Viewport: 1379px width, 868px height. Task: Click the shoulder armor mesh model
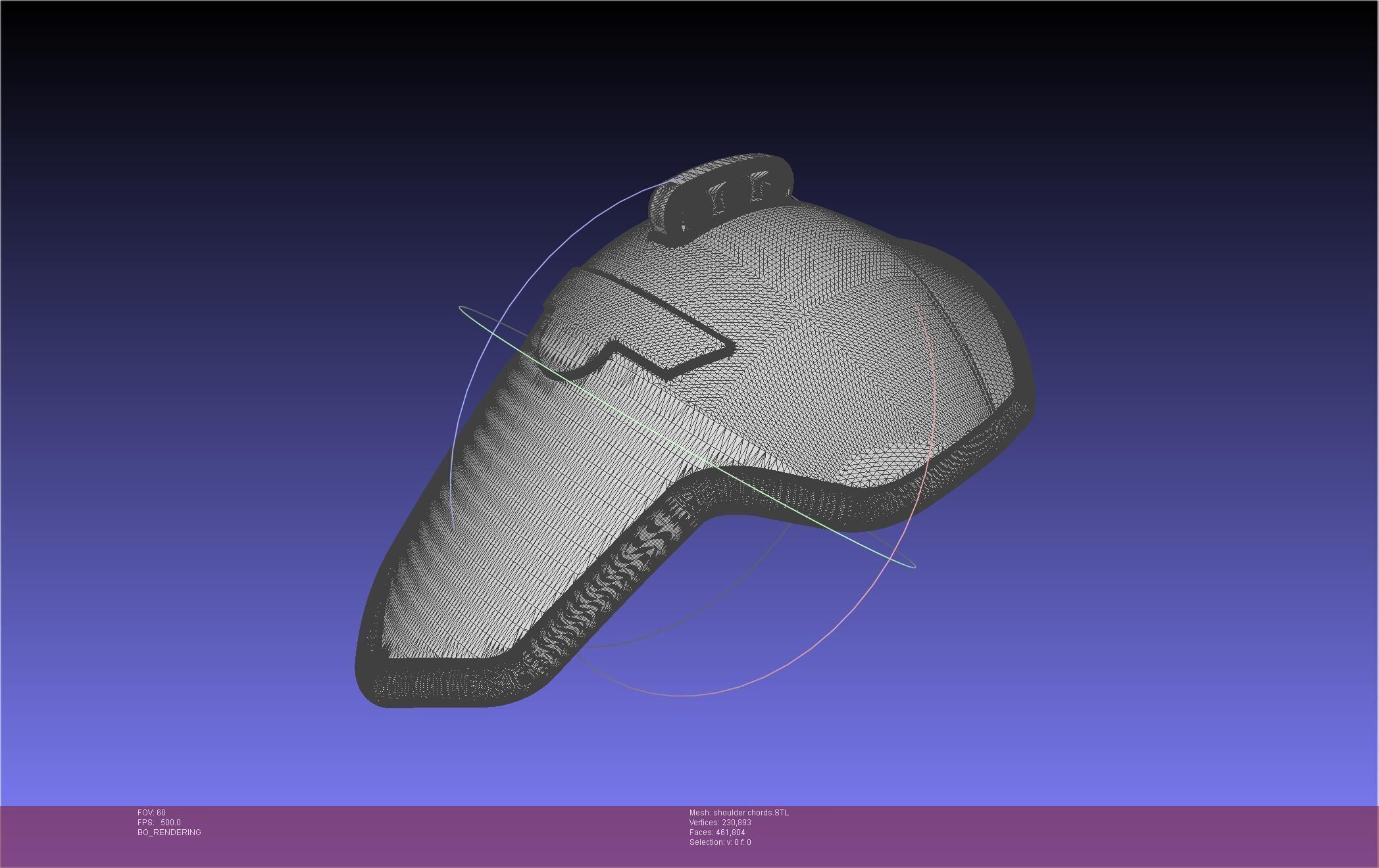coord(695,431)
